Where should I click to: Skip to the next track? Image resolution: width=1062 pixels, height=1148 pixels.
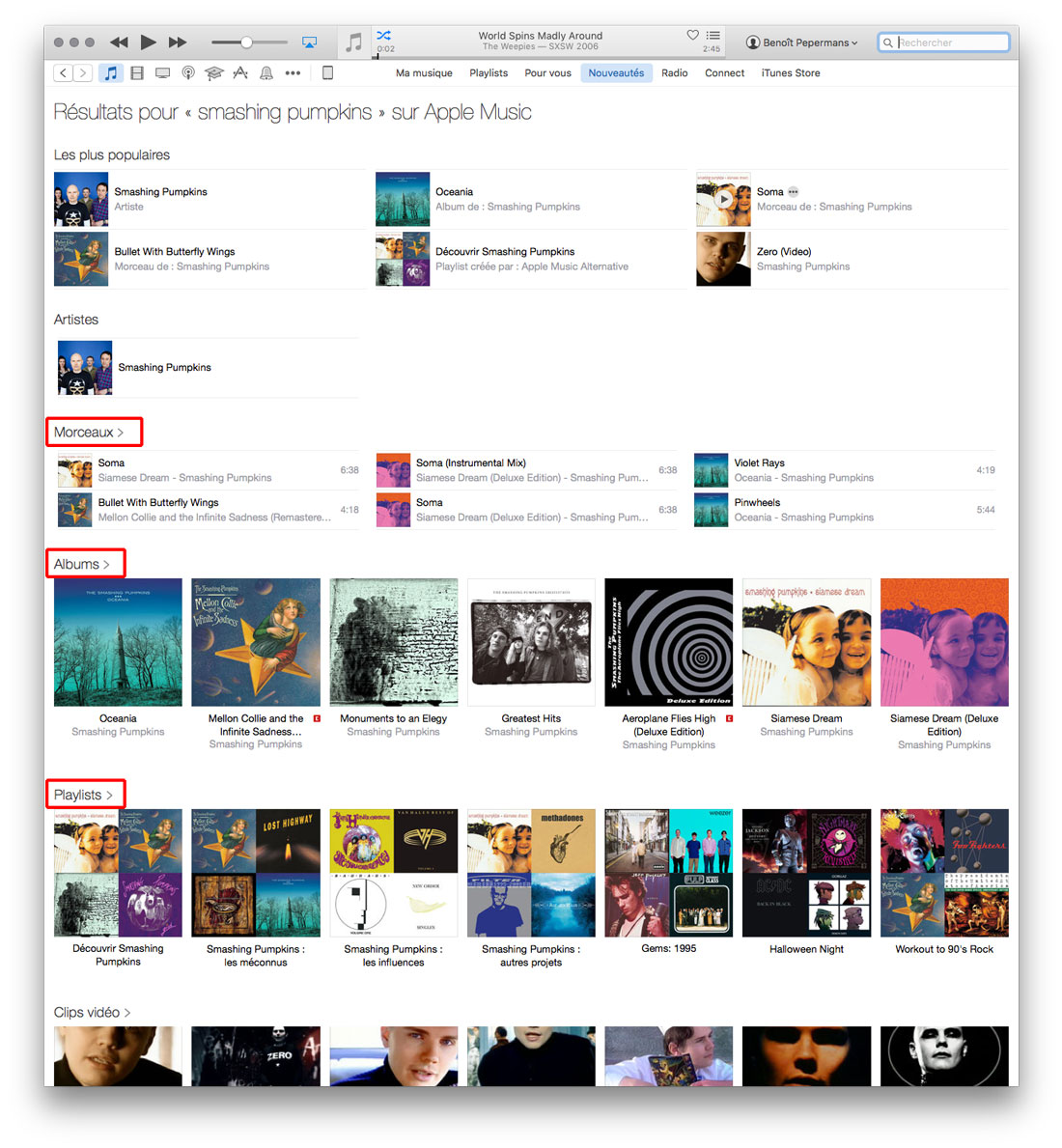(x=178, y=42)
